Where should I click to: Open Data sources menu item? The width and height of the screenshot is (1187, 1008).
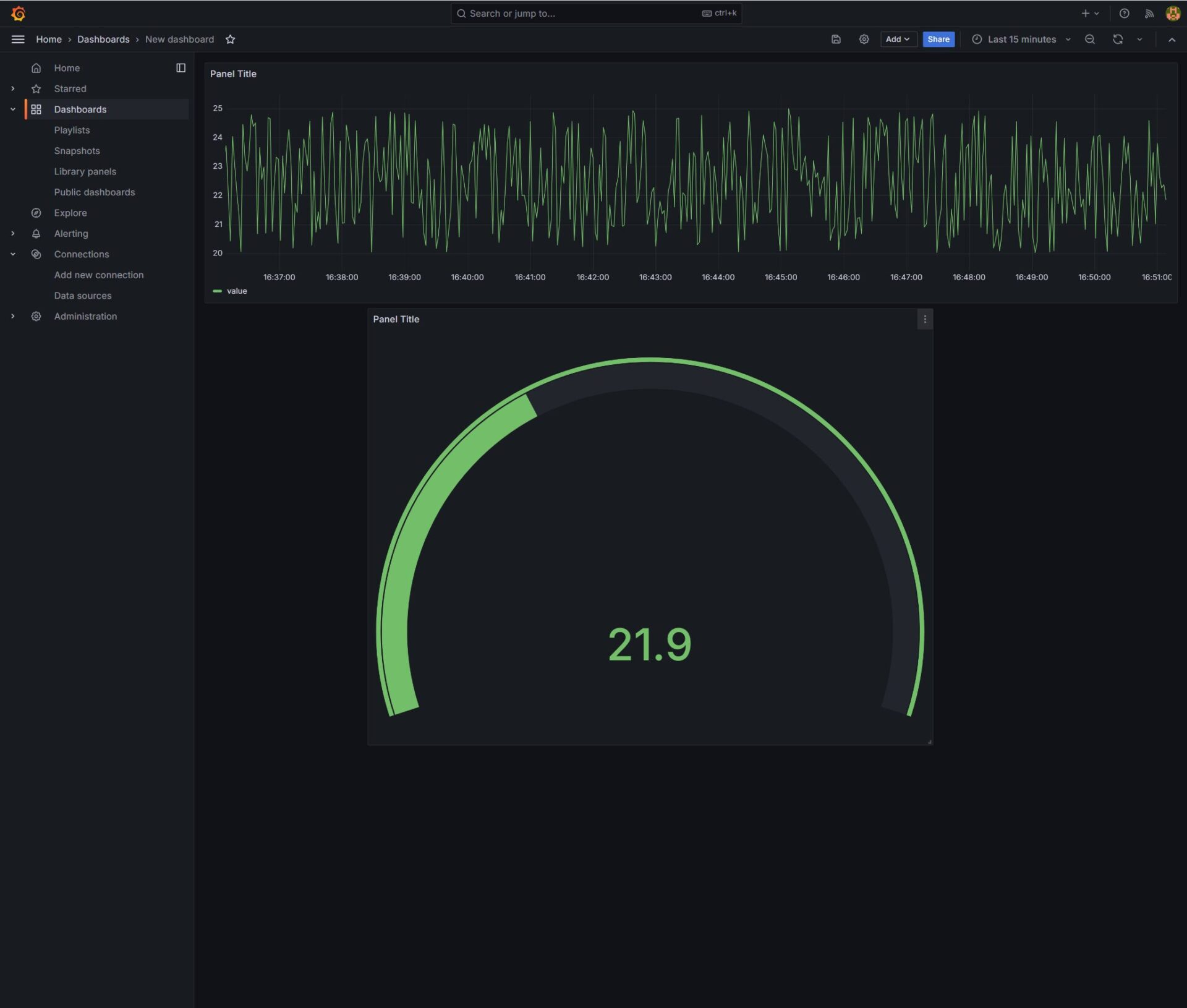pos(82,296)
